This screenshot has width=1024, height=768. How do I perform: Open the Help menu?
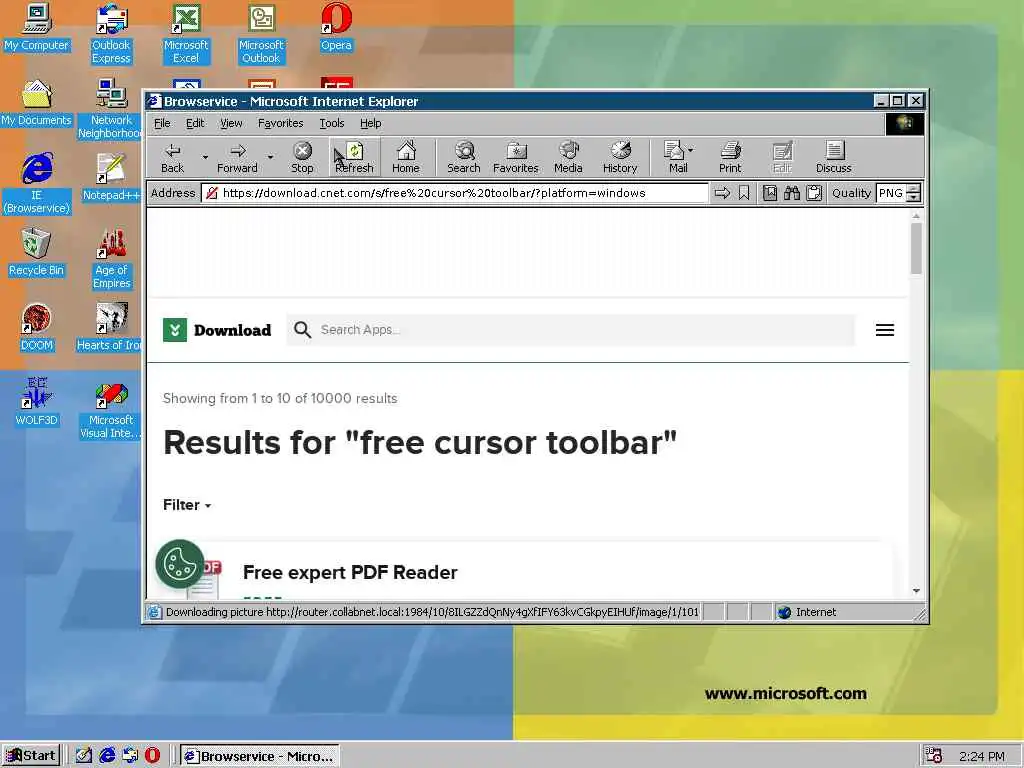point(370,123)
